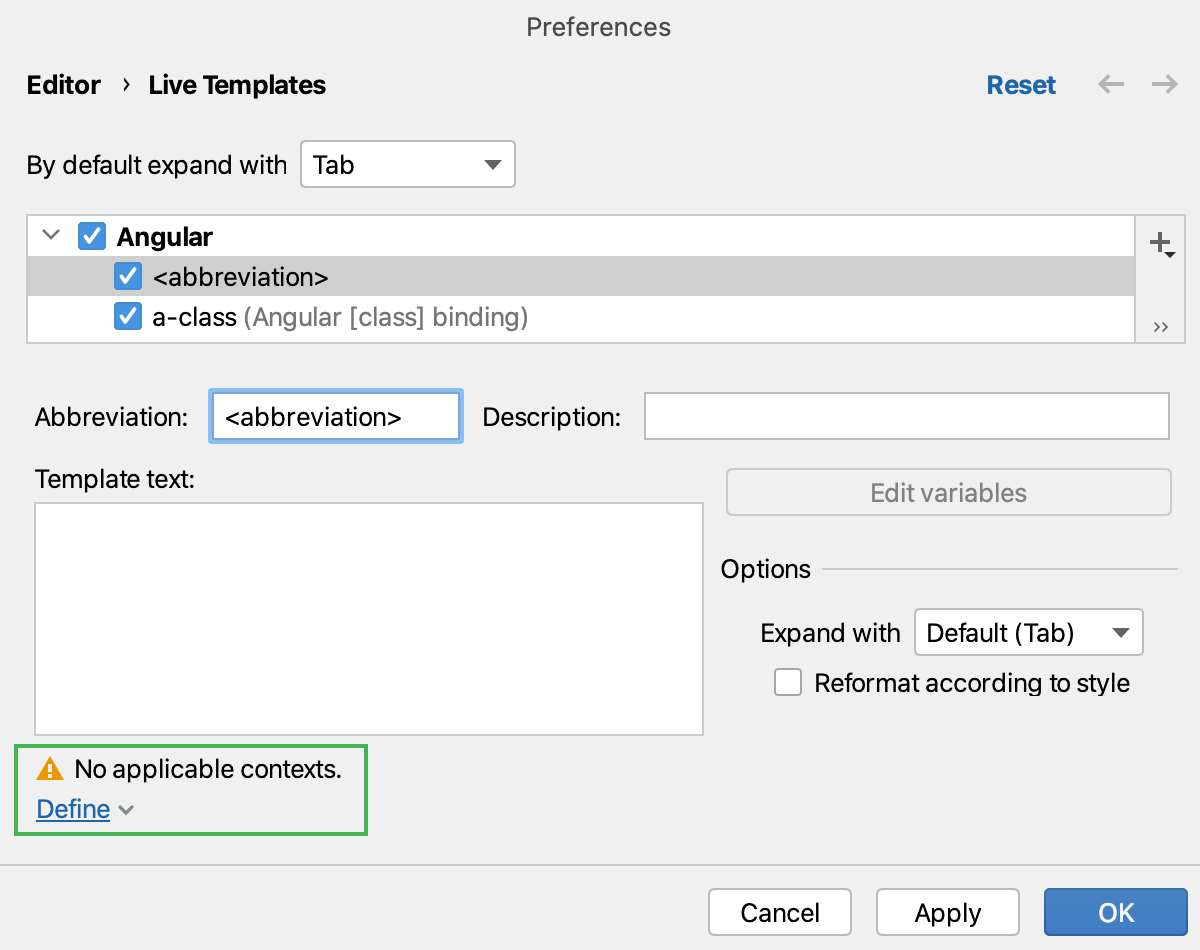The height and width of the screenshot is (950, 1200).
Task: Toggle the <abbreviation> template checkbox
Action: point(128,277)
